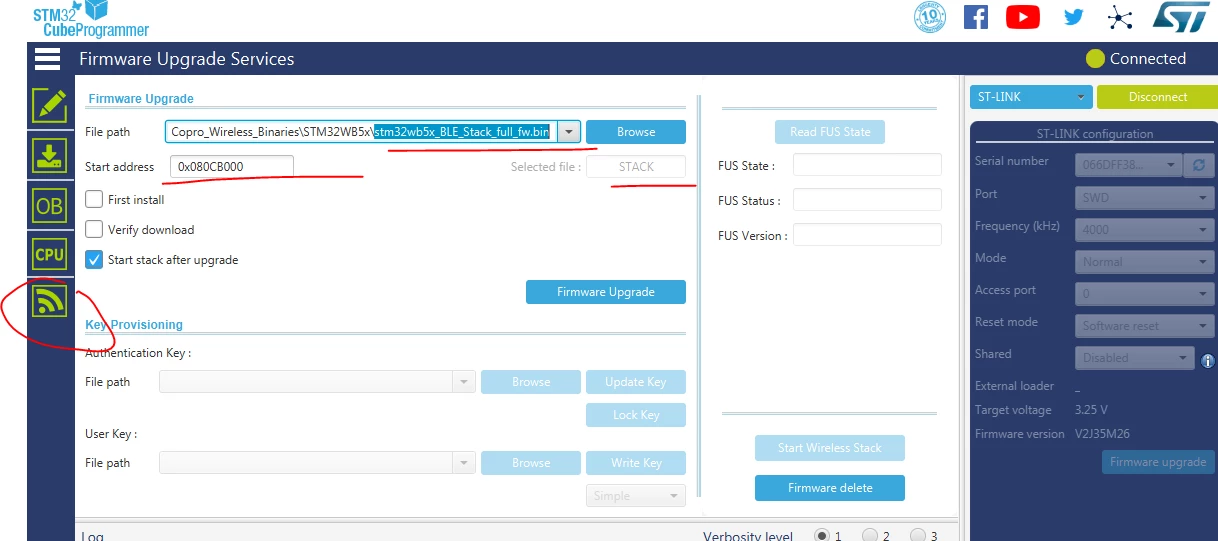Click the blue Firmware Upgrade button
This screenshot has width=1218, height=541.
pyautogui.click(x=606, y=292)
